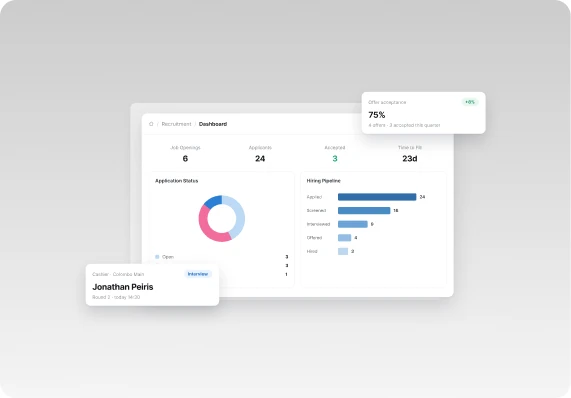Screen dimensions: 571x398
Task: Click the Applied row label
Action: (x=314, y=197)
